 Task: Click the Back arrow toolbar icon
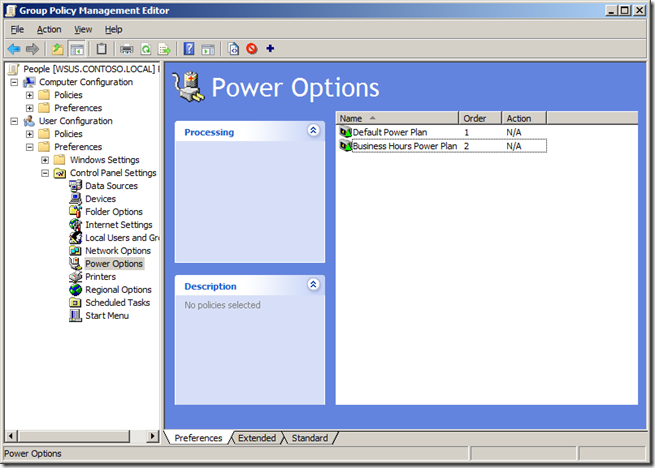(14, 48)
